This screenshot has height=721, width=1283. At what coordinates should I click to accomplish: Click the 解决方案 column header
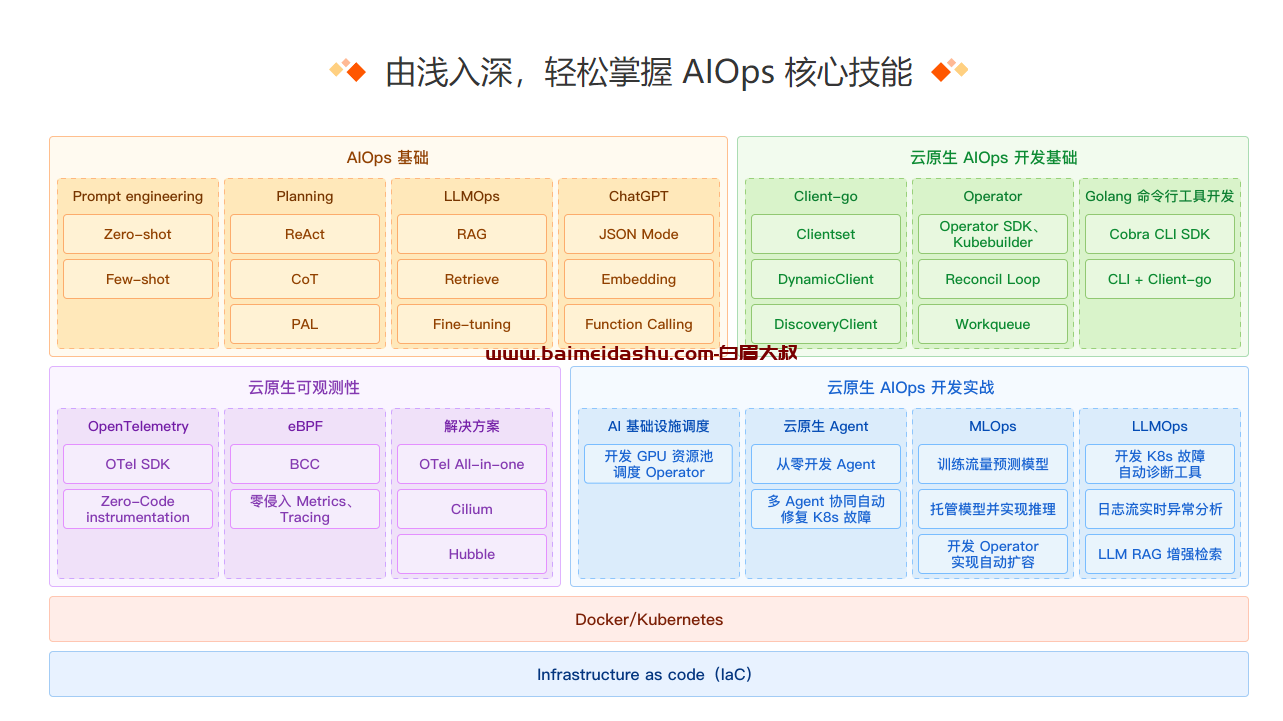tap(472, 426)
